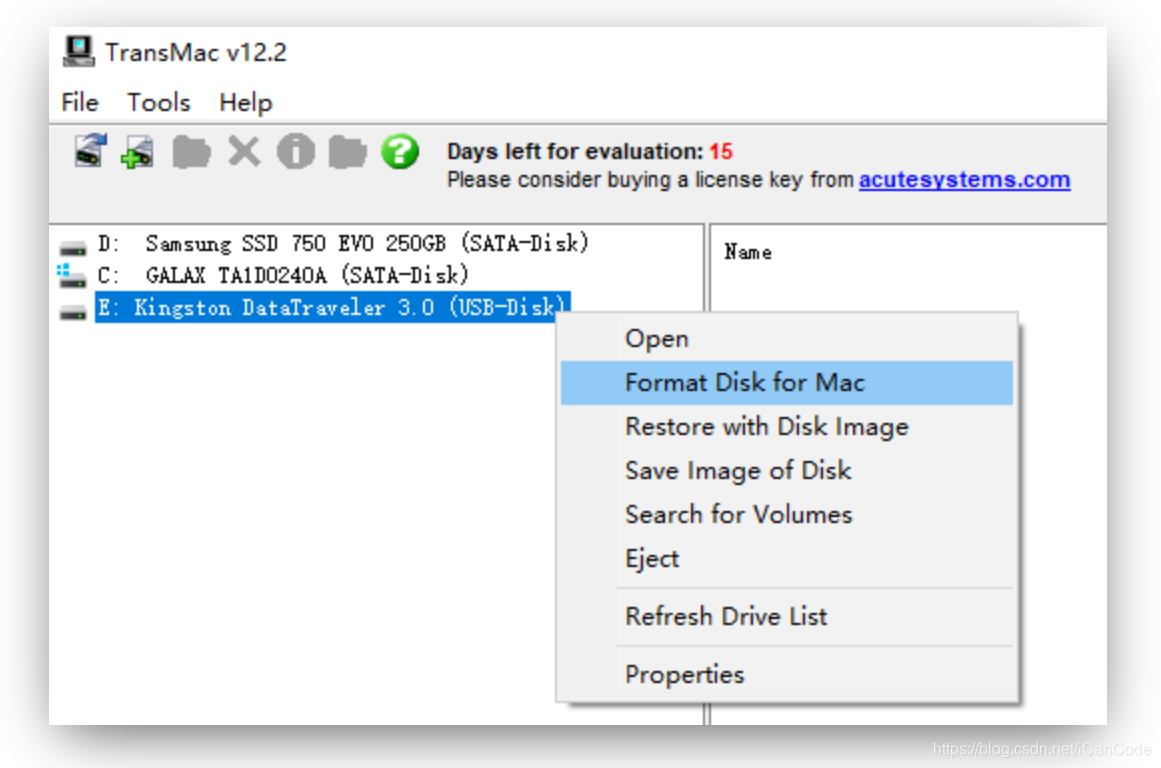The image size is (1161, 768).
Task: Select Format Disk for Mac
Action: 786,382
